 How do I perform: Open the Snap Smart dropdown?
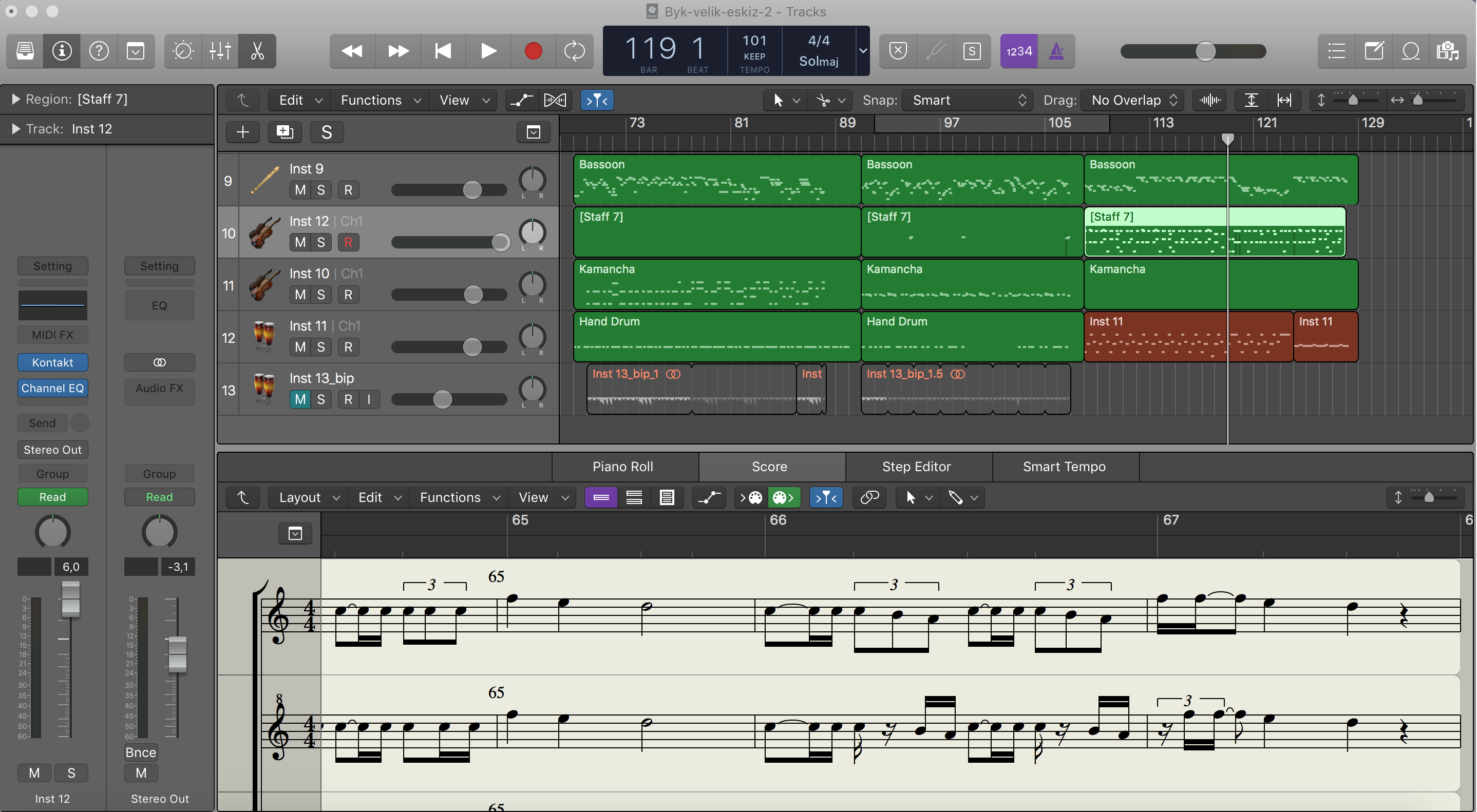[x=968, y=100]
